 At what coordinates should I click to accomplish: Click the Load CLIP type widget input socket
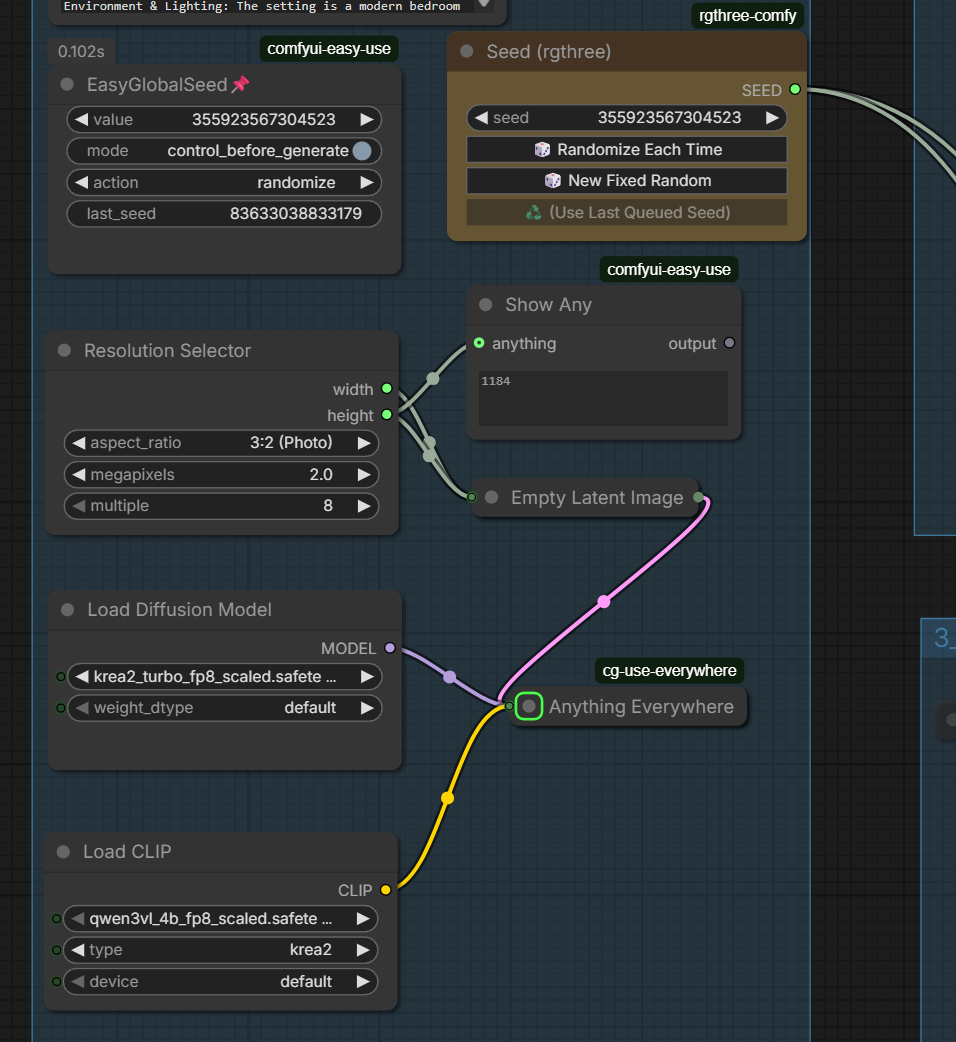tap(56, 950)
